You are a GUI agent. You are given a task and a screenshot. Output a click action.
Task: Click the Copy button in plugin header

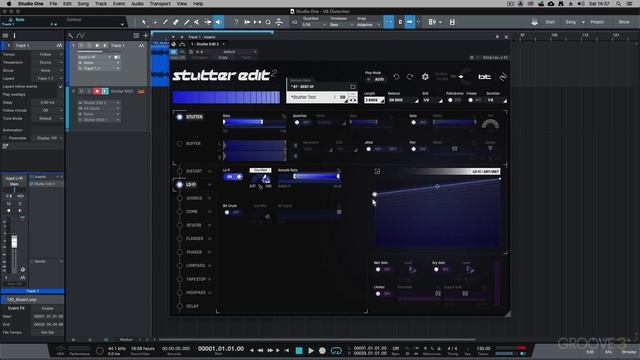[x=223, y=58]
